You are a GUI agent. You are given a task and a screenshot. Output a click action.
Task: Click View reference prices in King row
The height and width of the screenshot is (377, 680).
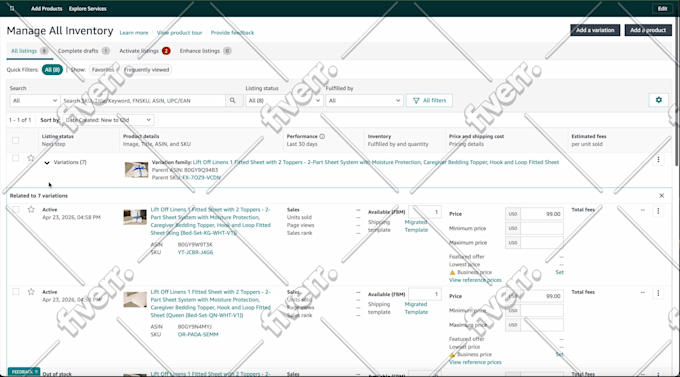(475, 280)
